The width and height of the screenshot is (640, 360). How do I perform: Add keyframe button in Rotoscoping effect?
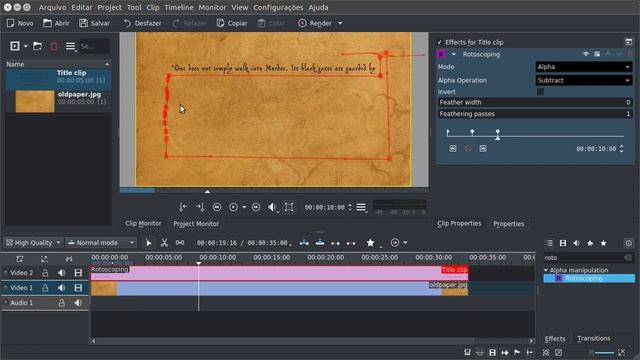[468, 149]
